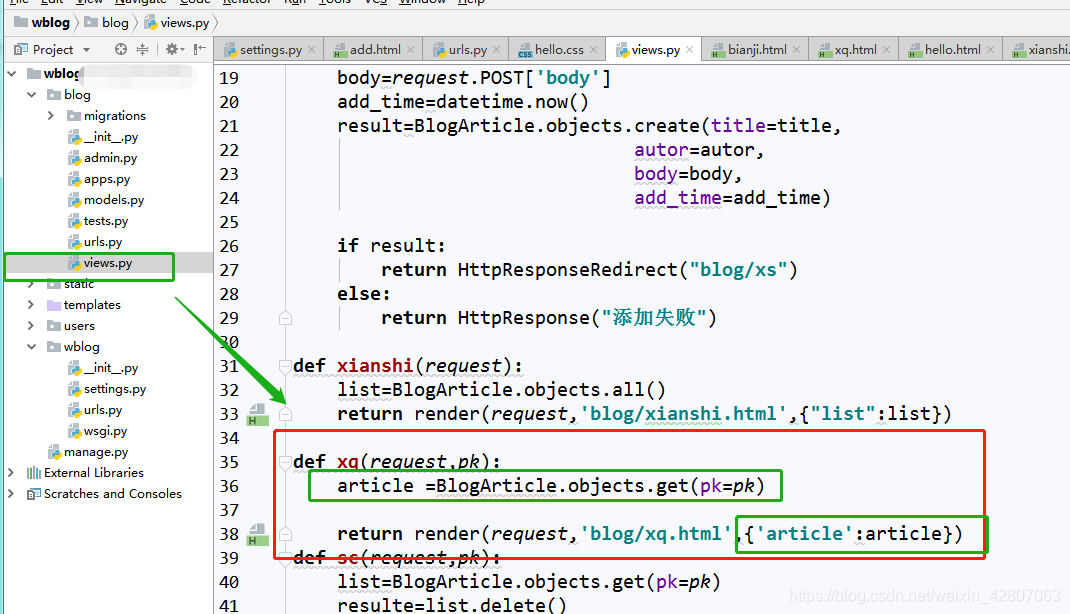The height and width of the screenshot is (614, 1070).
Task: Select urls.py under the blog folder
Action: 103,242
